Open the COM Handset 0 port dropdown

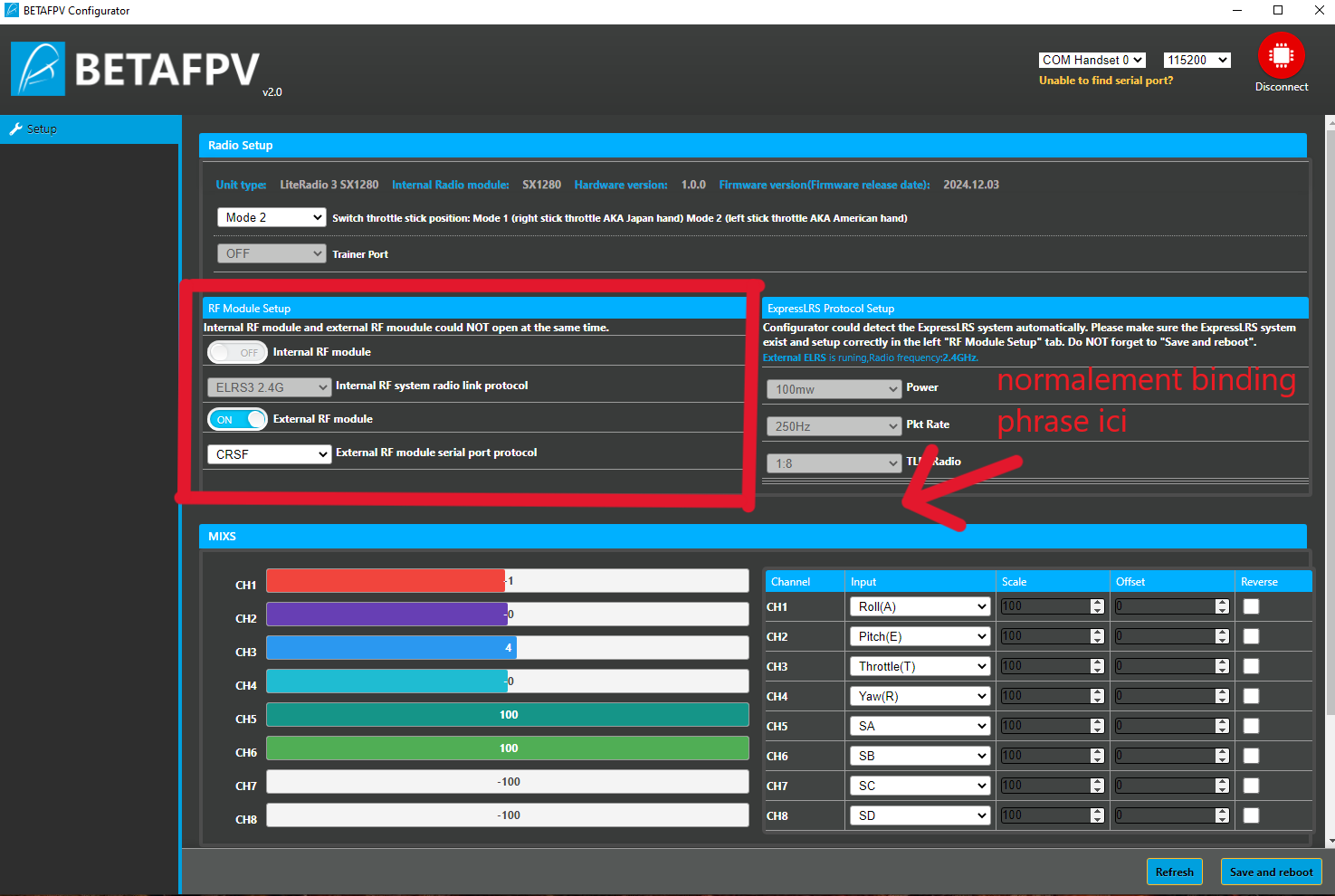pos(1092,60)
